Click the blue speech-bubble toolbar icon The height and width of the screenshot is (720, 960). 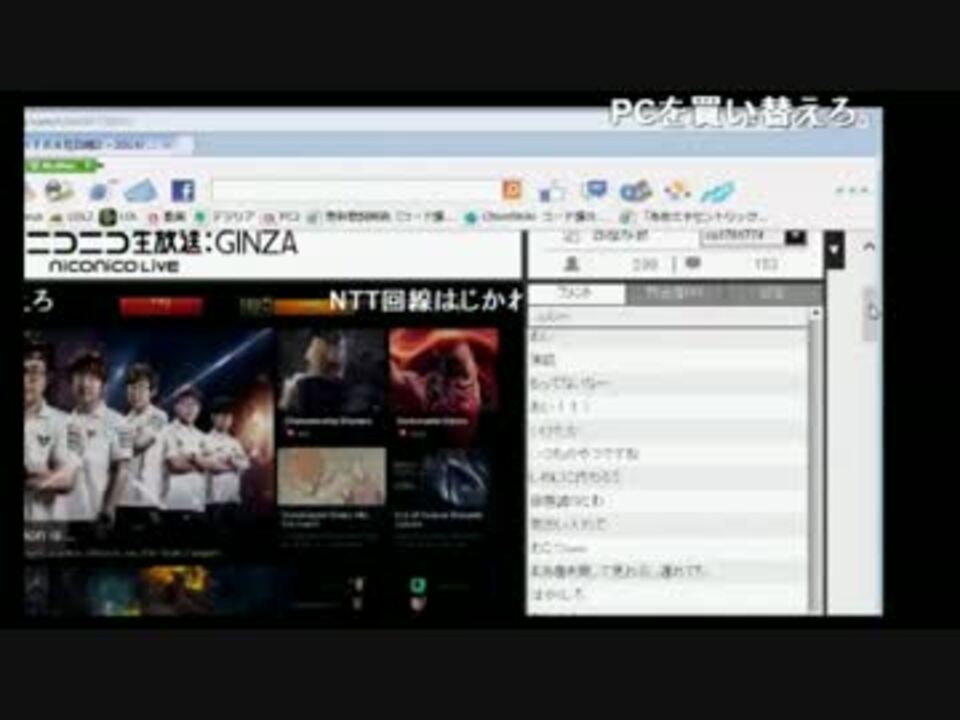pyautogui.click(x=594, y=190)
